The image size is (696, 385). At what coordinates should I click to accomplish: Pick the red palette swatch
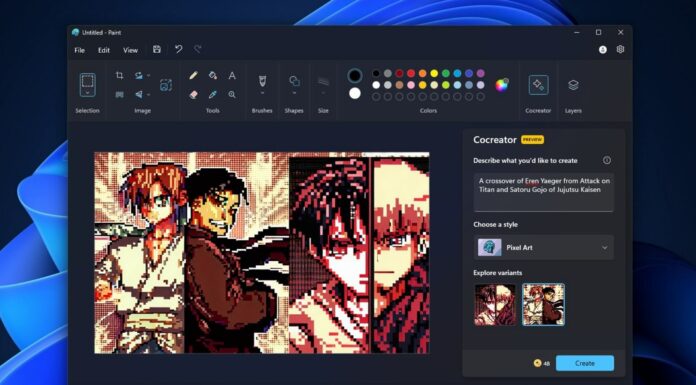pos(411,73)
